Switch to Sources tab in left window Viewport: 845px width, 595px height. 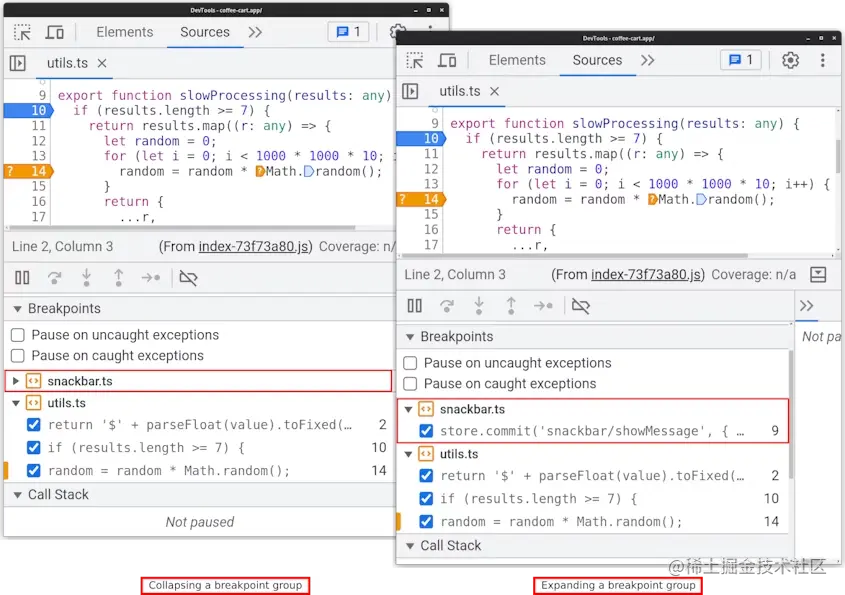click(205, 32)
